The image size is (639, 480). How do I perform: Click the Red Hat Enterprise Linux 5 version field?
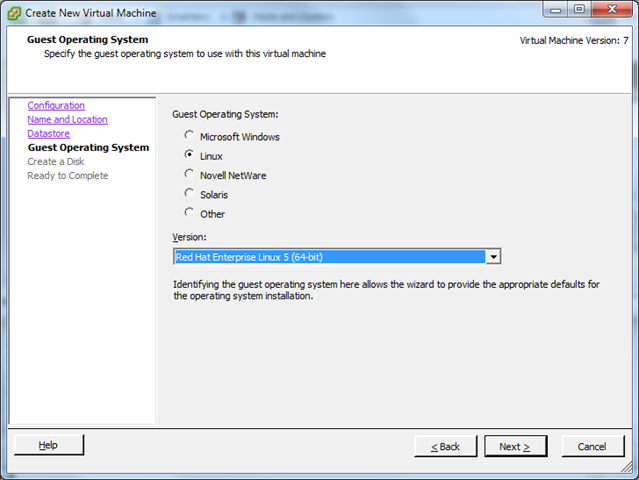[x=328, y=257]
